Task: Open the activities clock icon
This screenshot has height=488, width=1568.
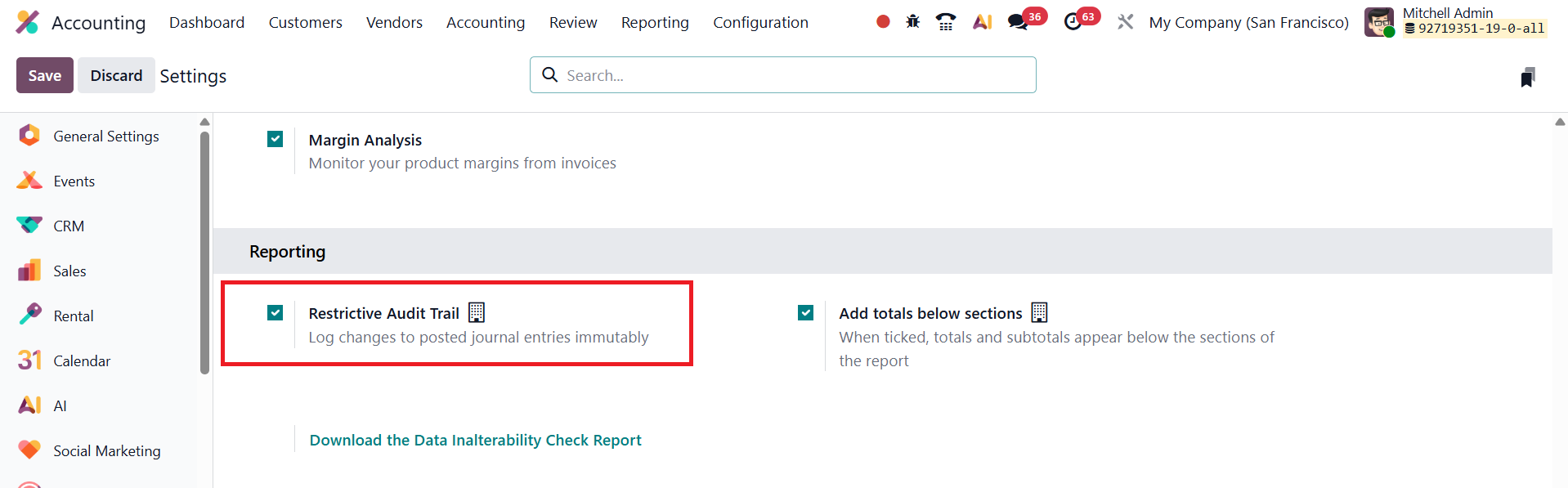Action: tap(1073, 22)
